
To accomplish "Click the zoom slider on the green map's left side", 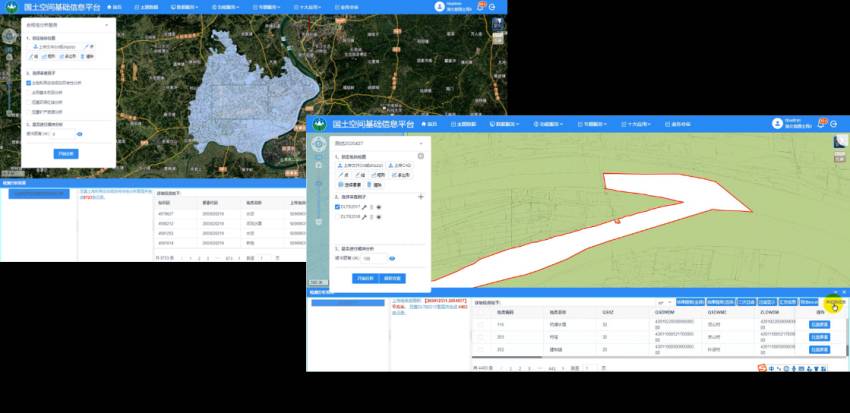I will pyautogui.click(x=318, y=185).
